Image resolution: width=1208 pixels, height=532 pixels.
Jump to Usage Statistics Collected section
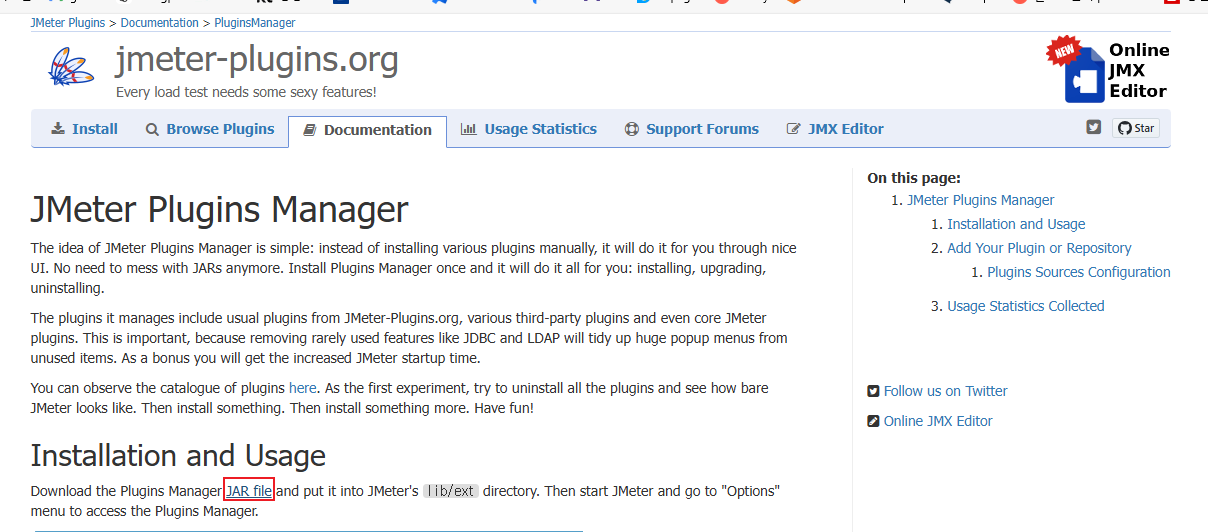click(x=1026, y=306)
